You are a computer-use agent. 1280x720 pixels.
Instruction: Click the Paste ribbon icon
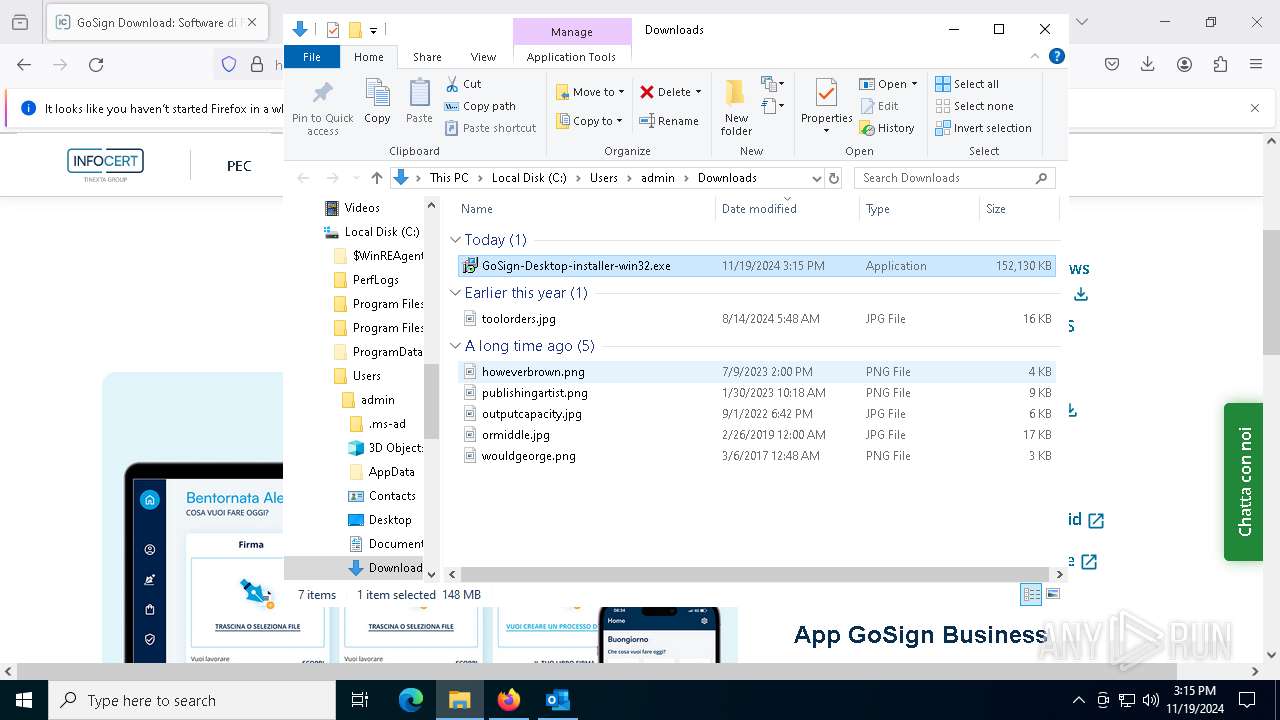(x=419, y=102)
